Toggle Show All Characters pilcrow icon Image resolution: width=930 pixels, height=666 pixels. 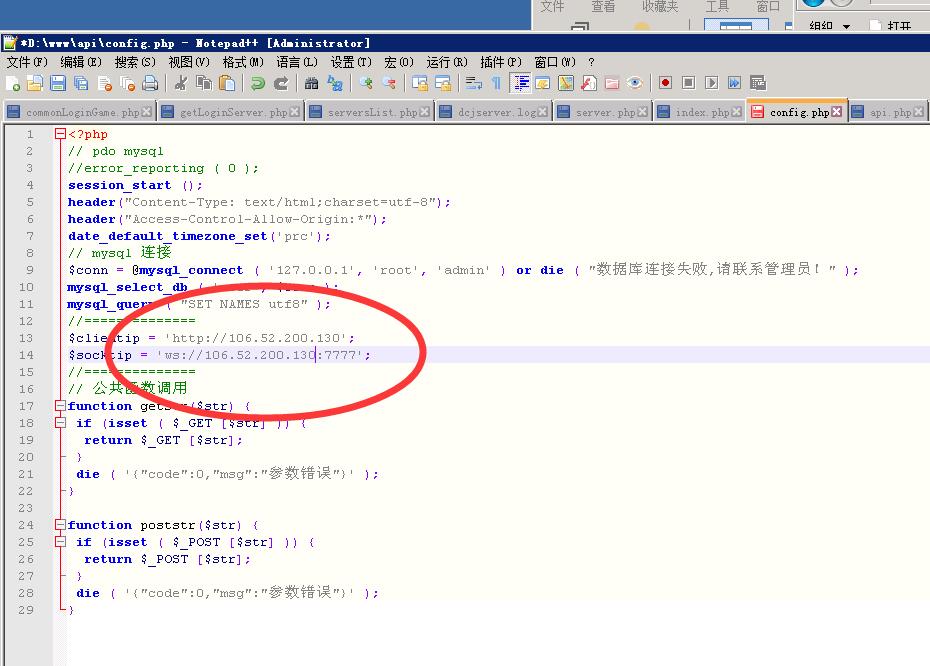click(496, 84)
